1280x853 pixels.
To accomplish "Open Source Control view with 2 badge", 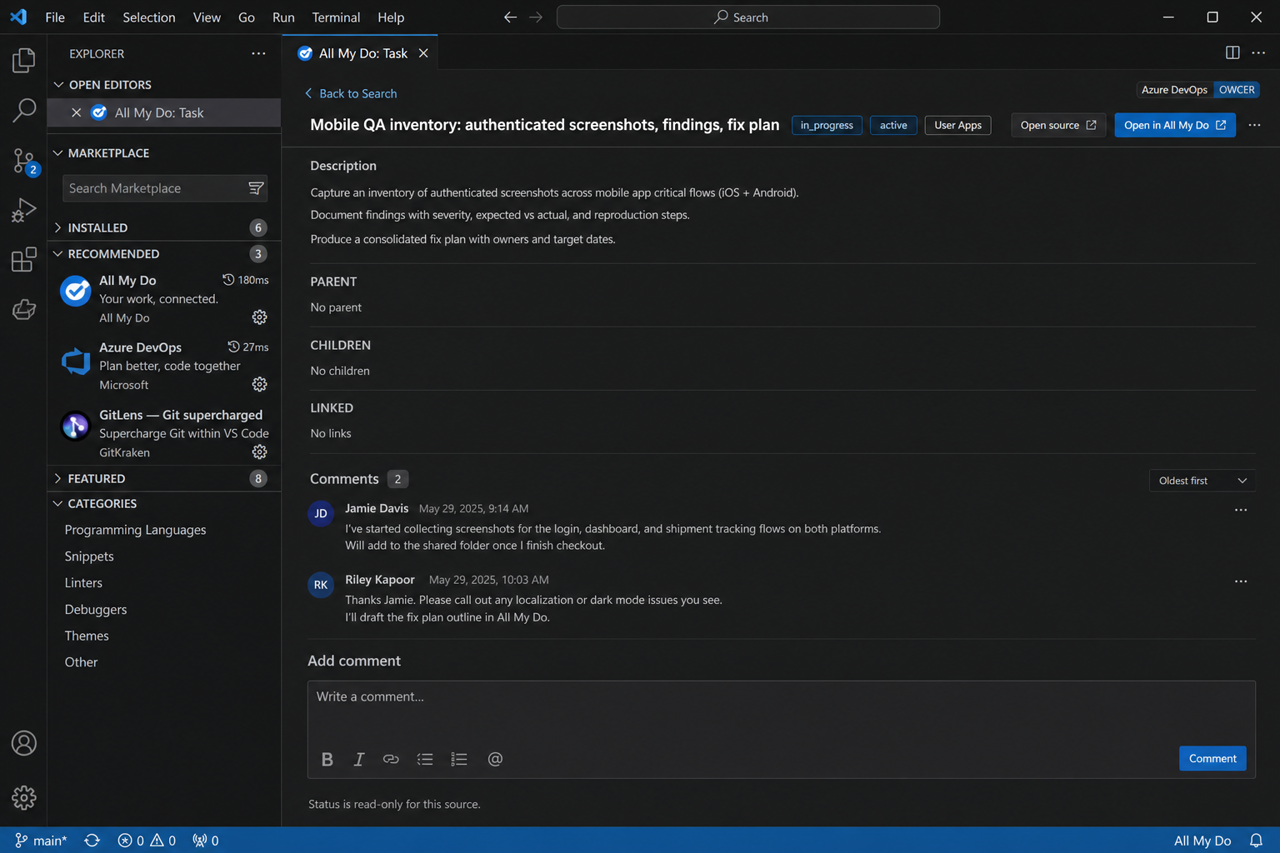I will 24,160.
